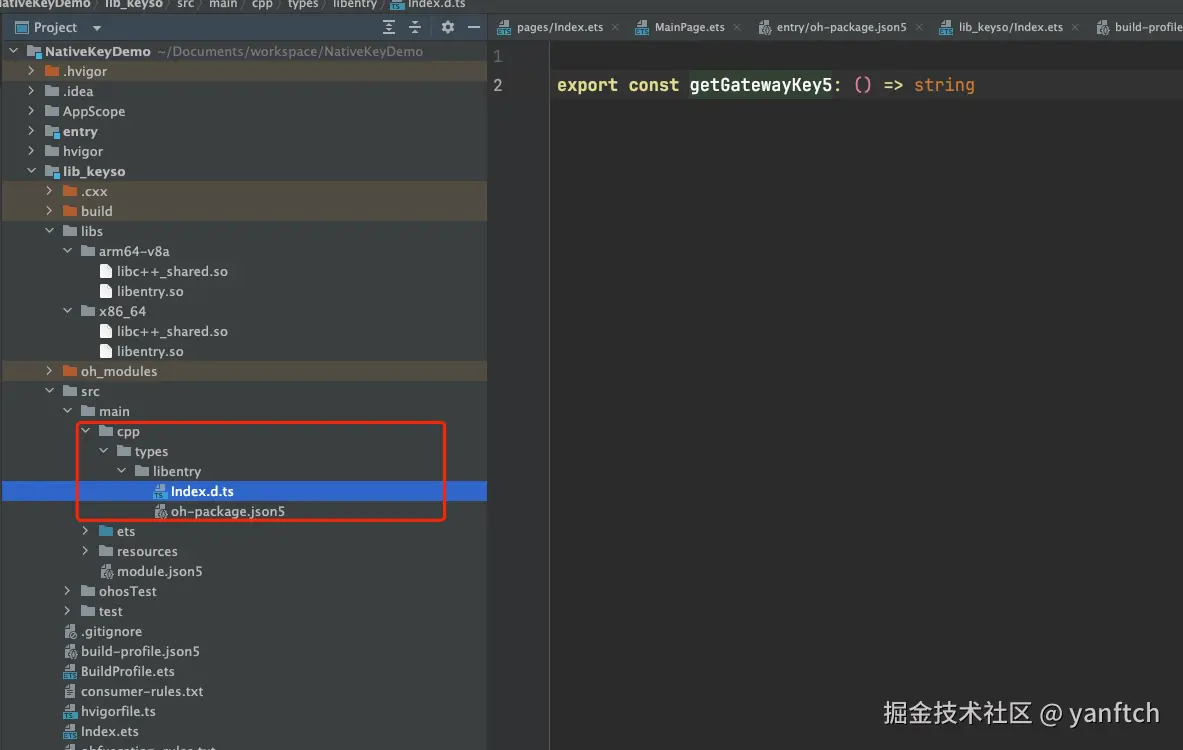Click the .cxx folder icon
This screenshot has height=750, width=1183.
point(70,191)
